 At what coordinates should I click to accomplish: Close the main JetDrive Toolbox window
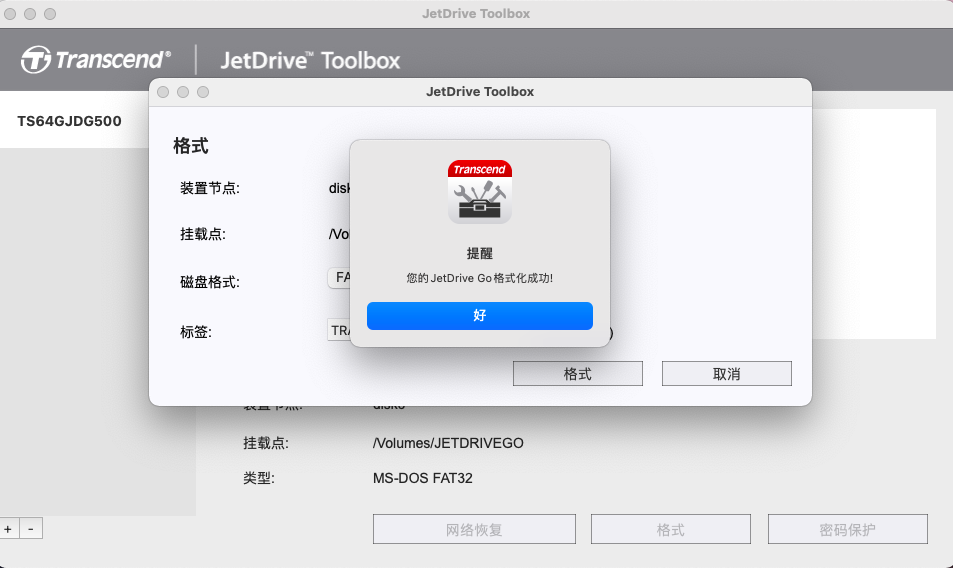click(10, 13)
